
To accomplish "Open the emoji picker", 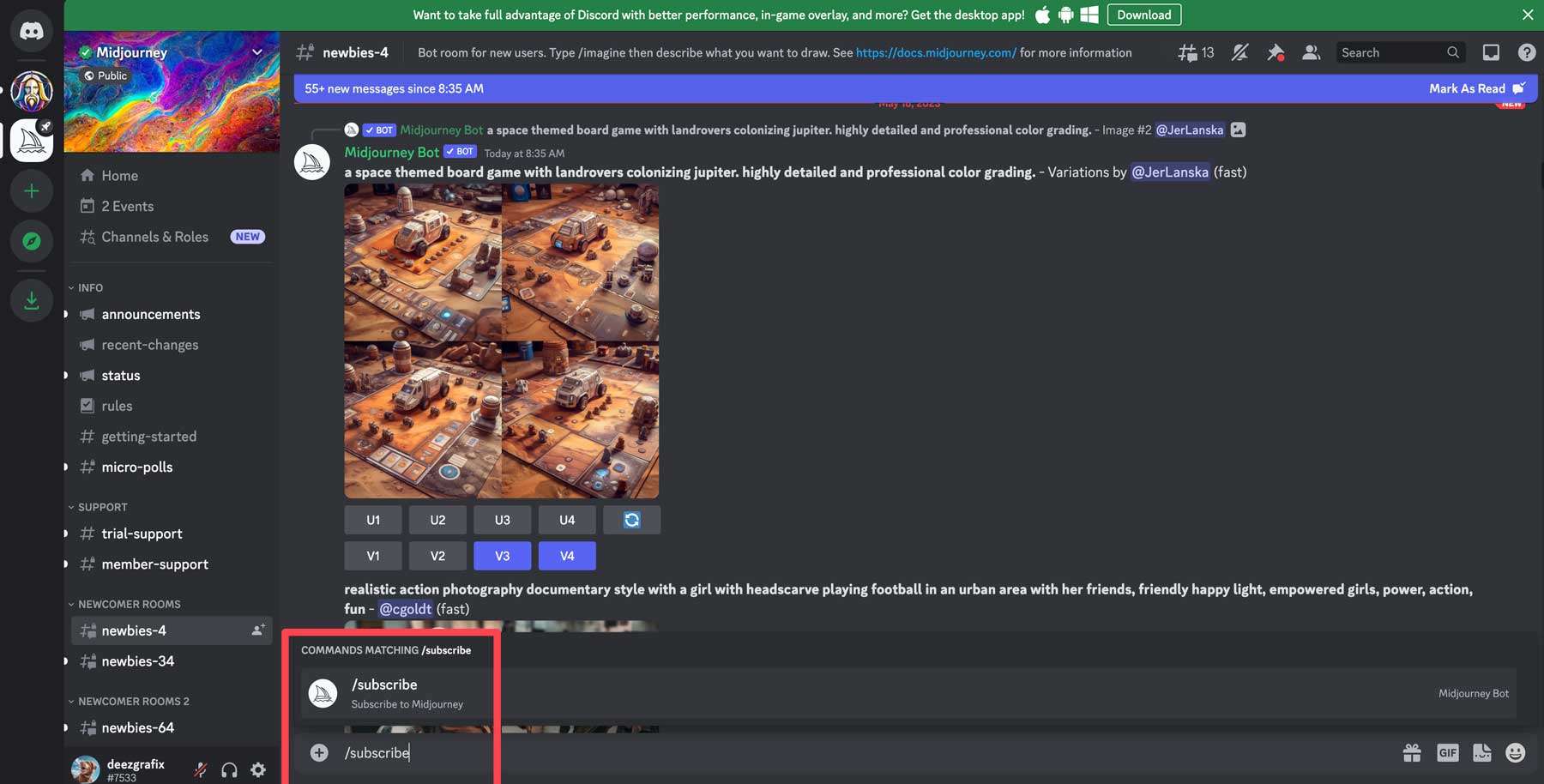I will coord(1516,752).
